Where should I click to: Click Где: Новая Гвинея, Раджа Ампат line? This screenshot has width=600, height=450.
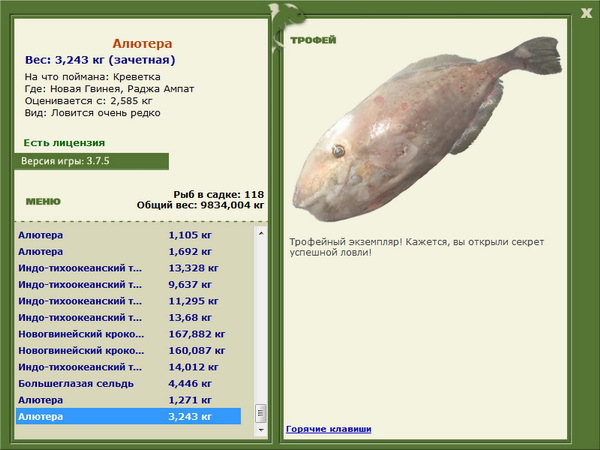(x=109, y=89)
